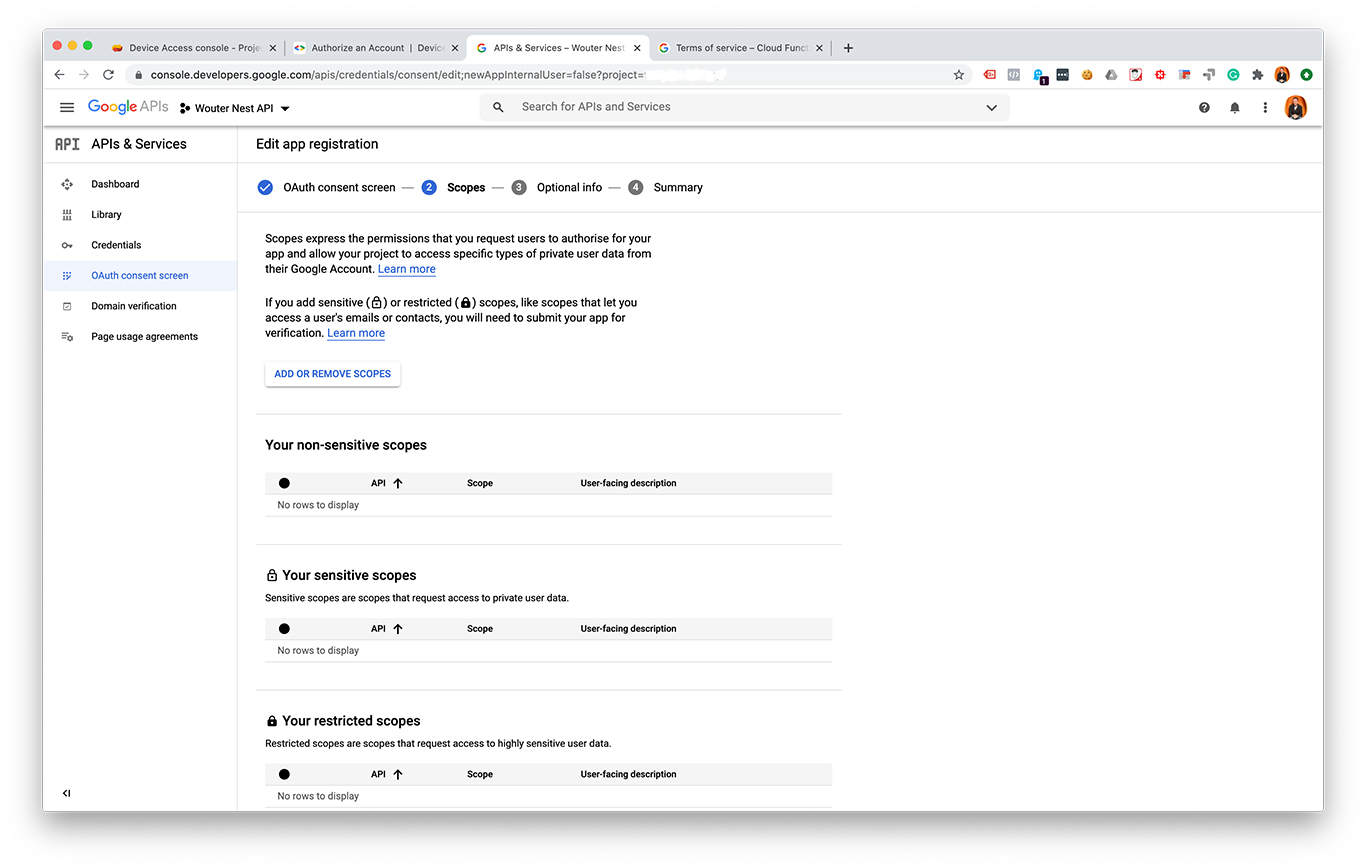Screen dimensions: 1366x868
Task: Open the Google Drive extension icon
Action: click(1112, 75)
